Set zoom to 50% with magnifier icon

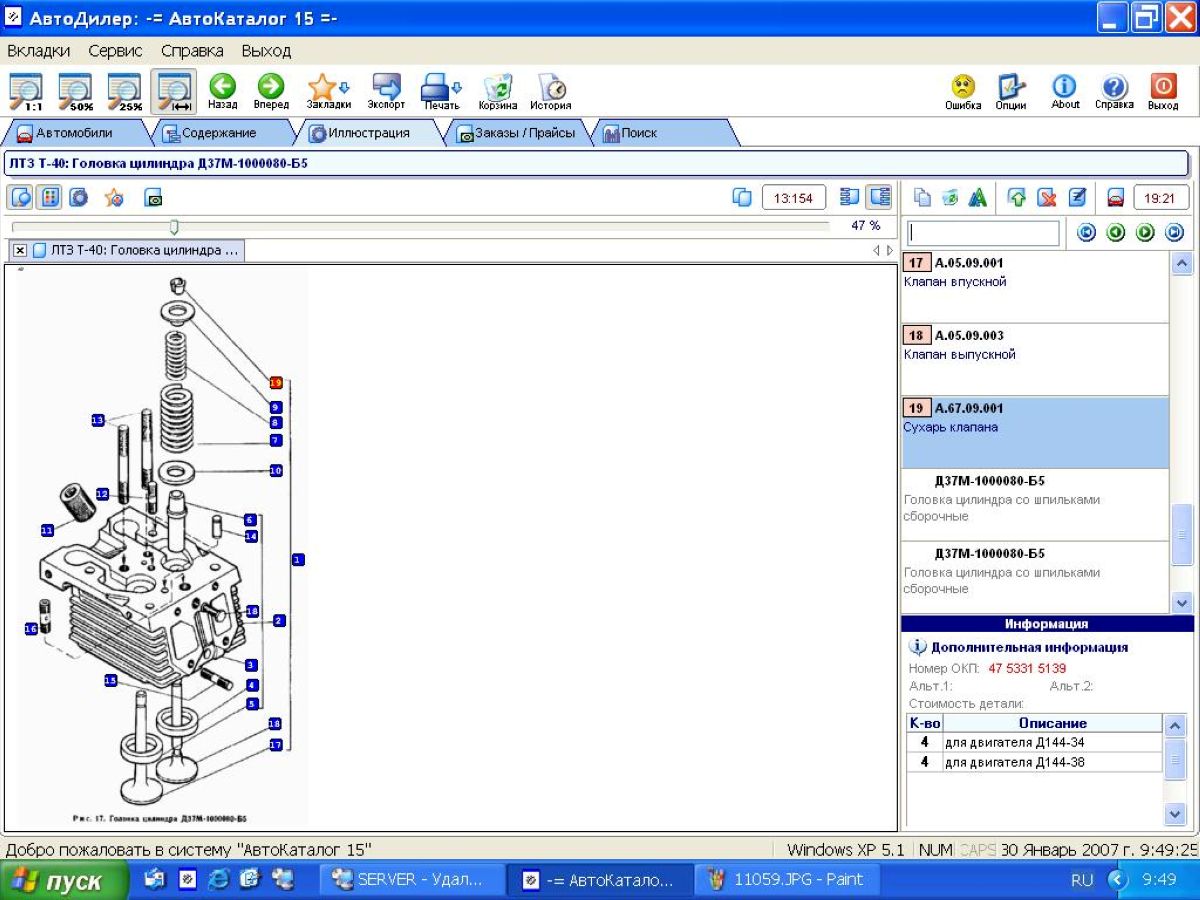(x=76, y=91)
